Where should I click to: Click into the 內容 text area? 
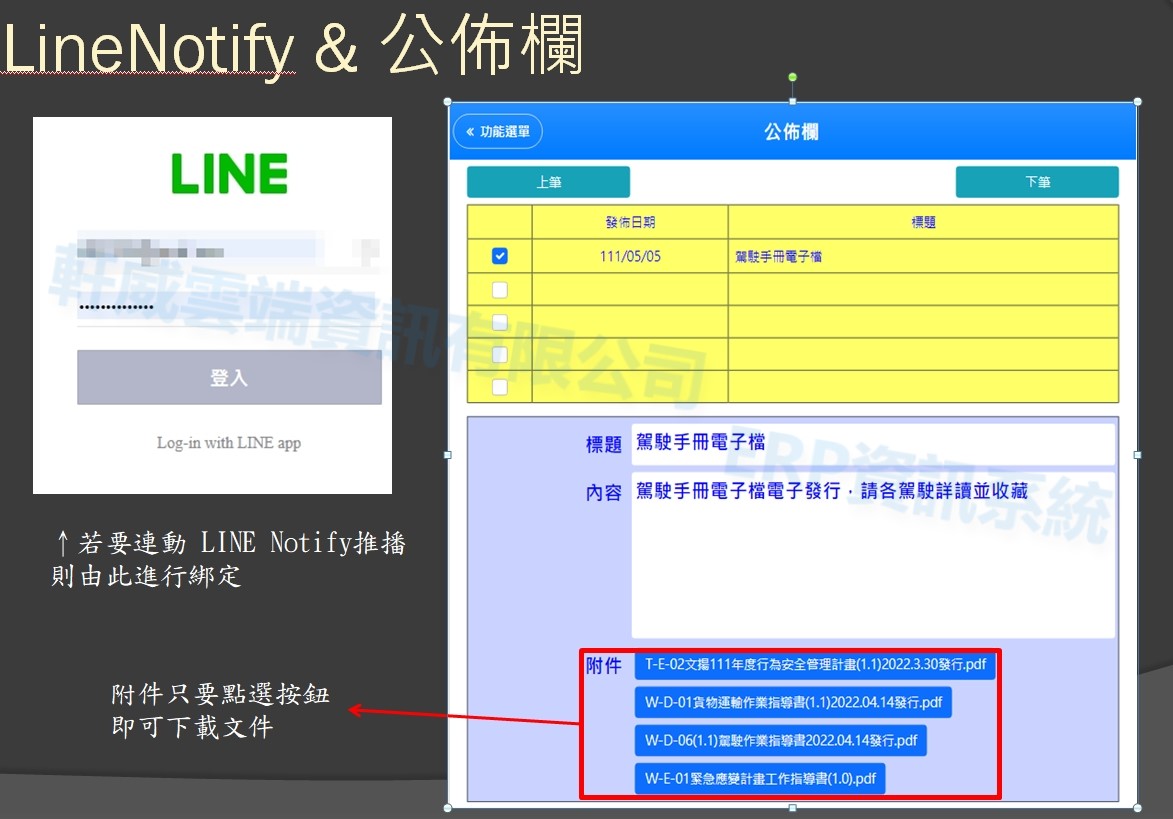[873, 554]
